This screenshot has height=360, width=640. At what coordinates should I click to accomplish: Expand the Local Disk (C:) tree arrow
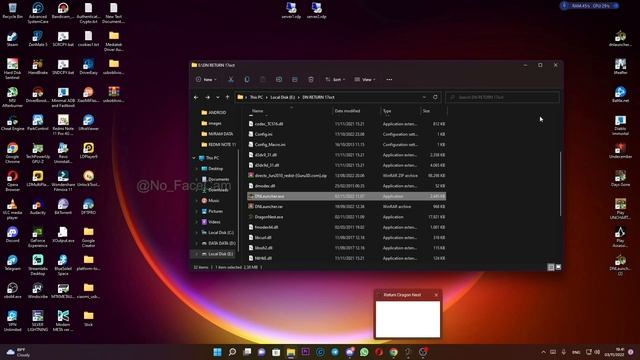click(196, 232)
